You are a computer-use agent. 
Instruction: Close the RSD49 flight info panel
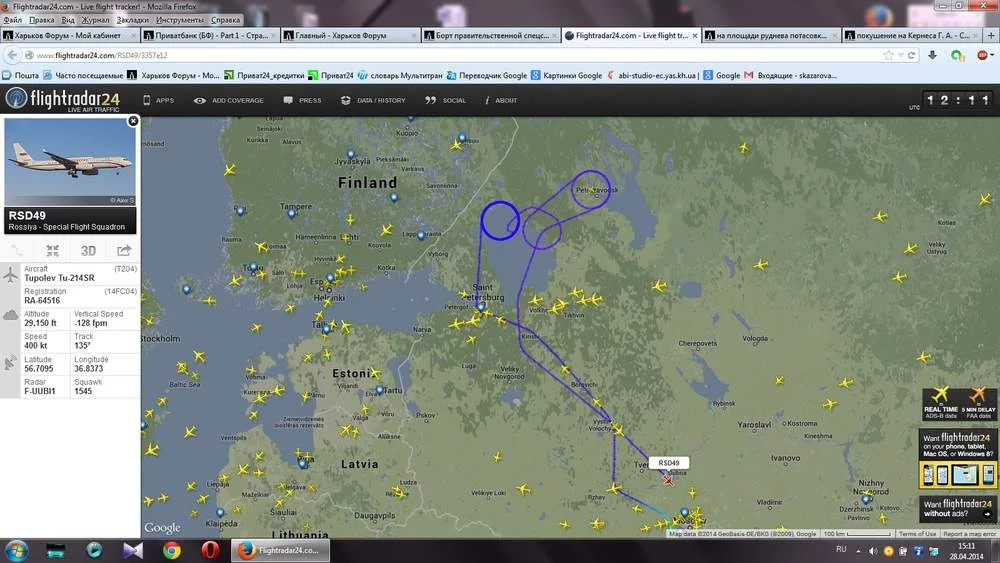tap(133, 121)
